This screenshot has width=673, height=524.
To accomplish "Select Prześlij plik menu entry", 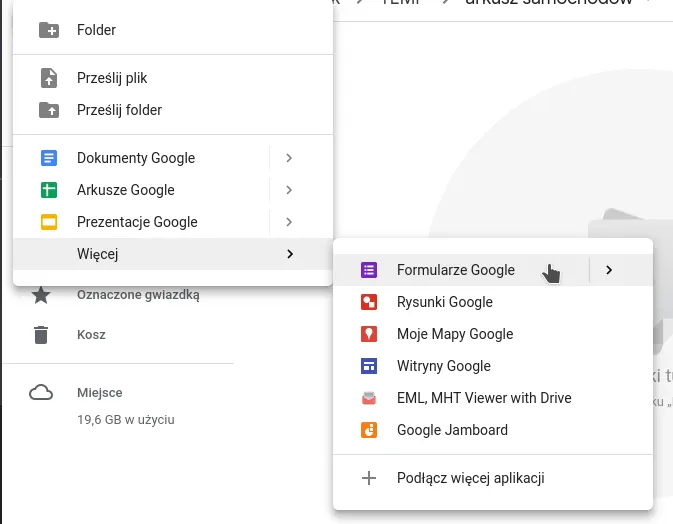I will pos(173,78).
